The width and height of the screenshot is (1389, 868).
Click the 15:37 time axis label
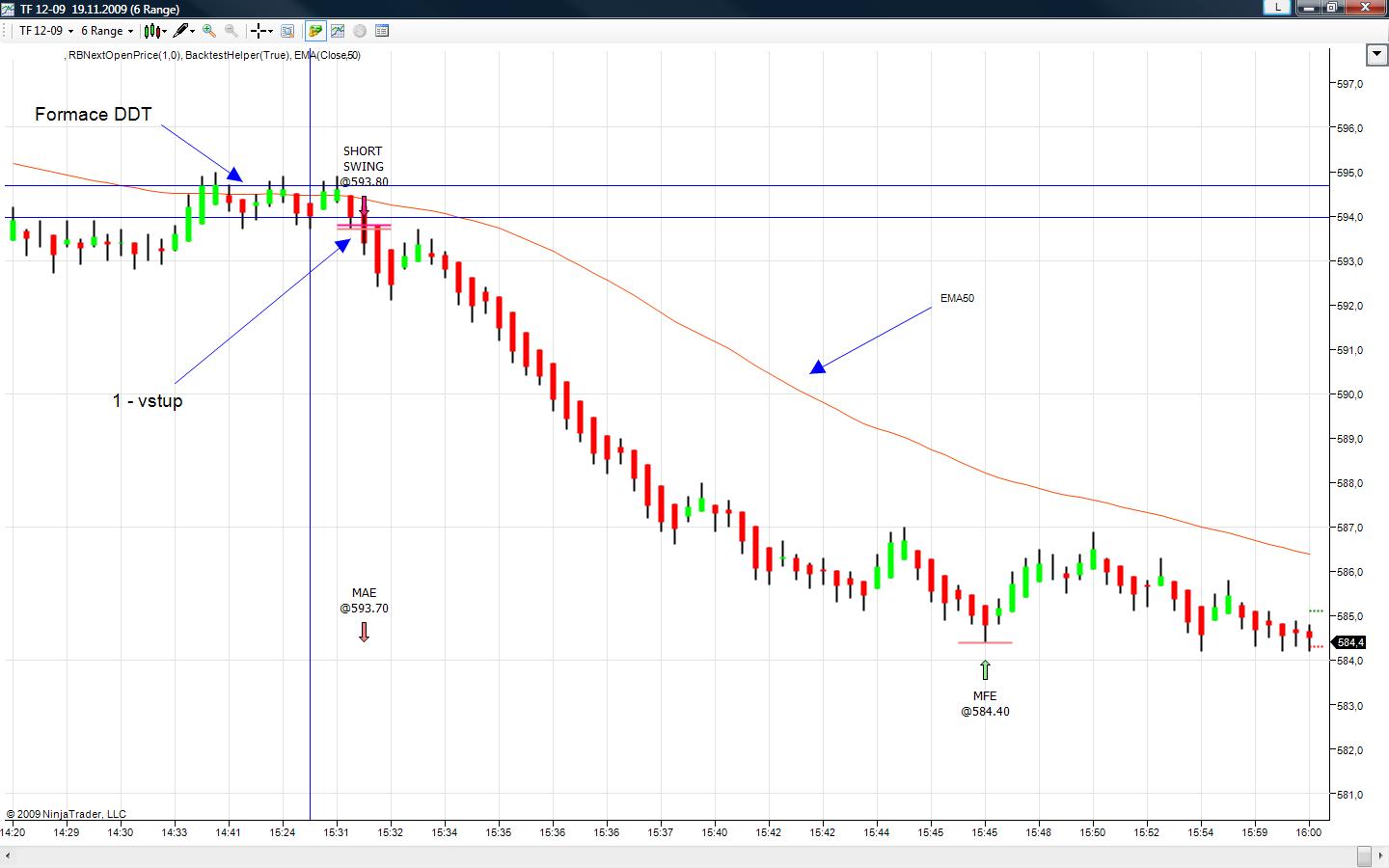coord(661,832)
